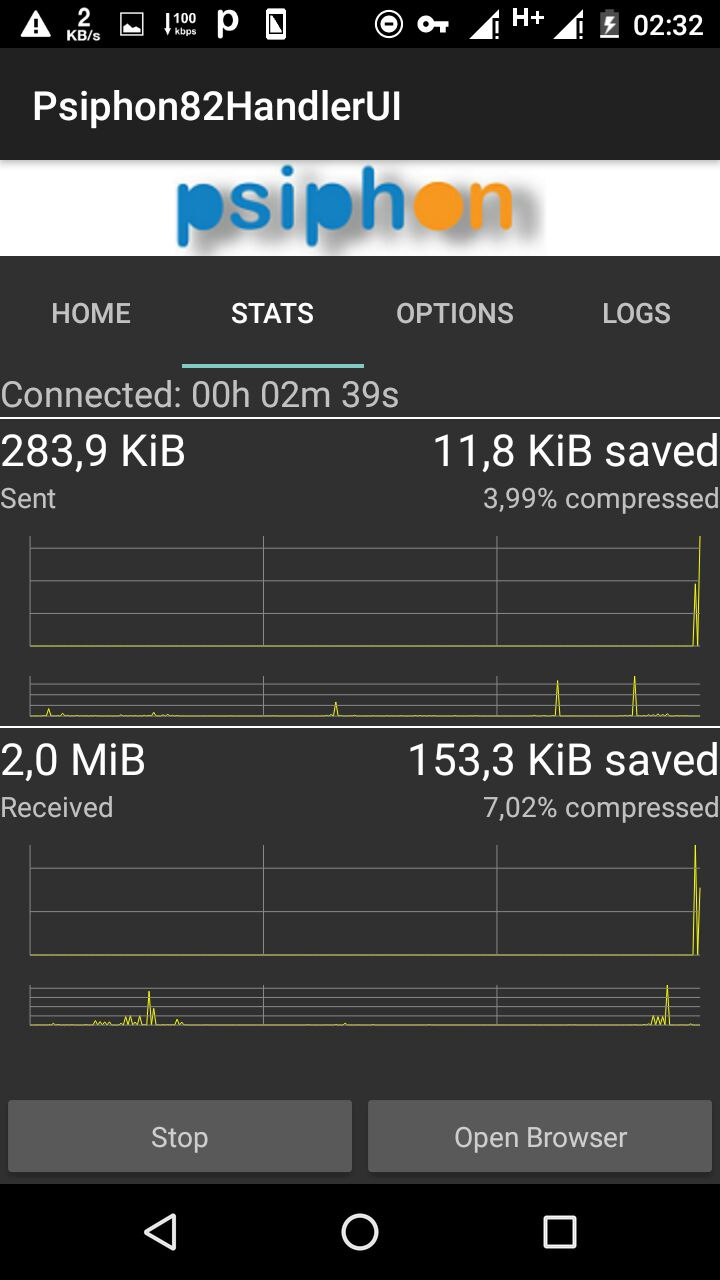720x1280 pixels.
Task: Click the Open Browser button
Action: tap(540, 1137)
